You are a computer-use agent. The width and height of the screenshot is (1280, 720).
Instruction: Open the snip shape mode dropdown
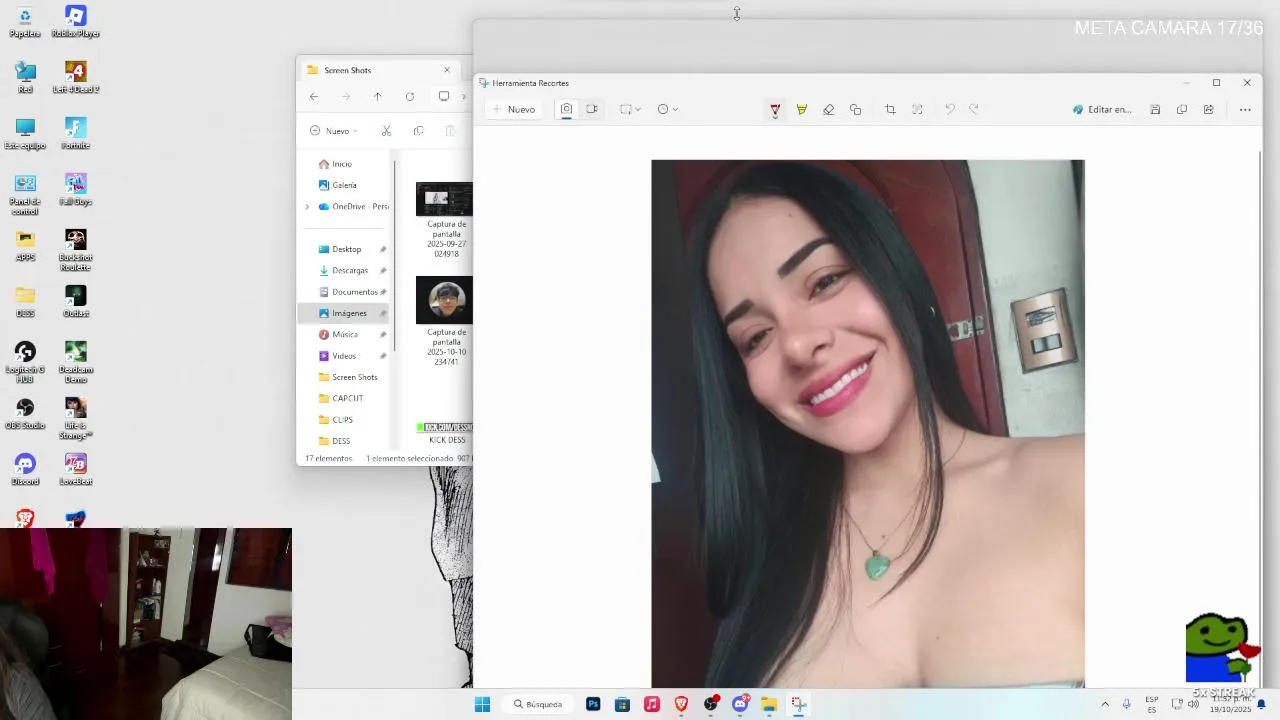629,109
